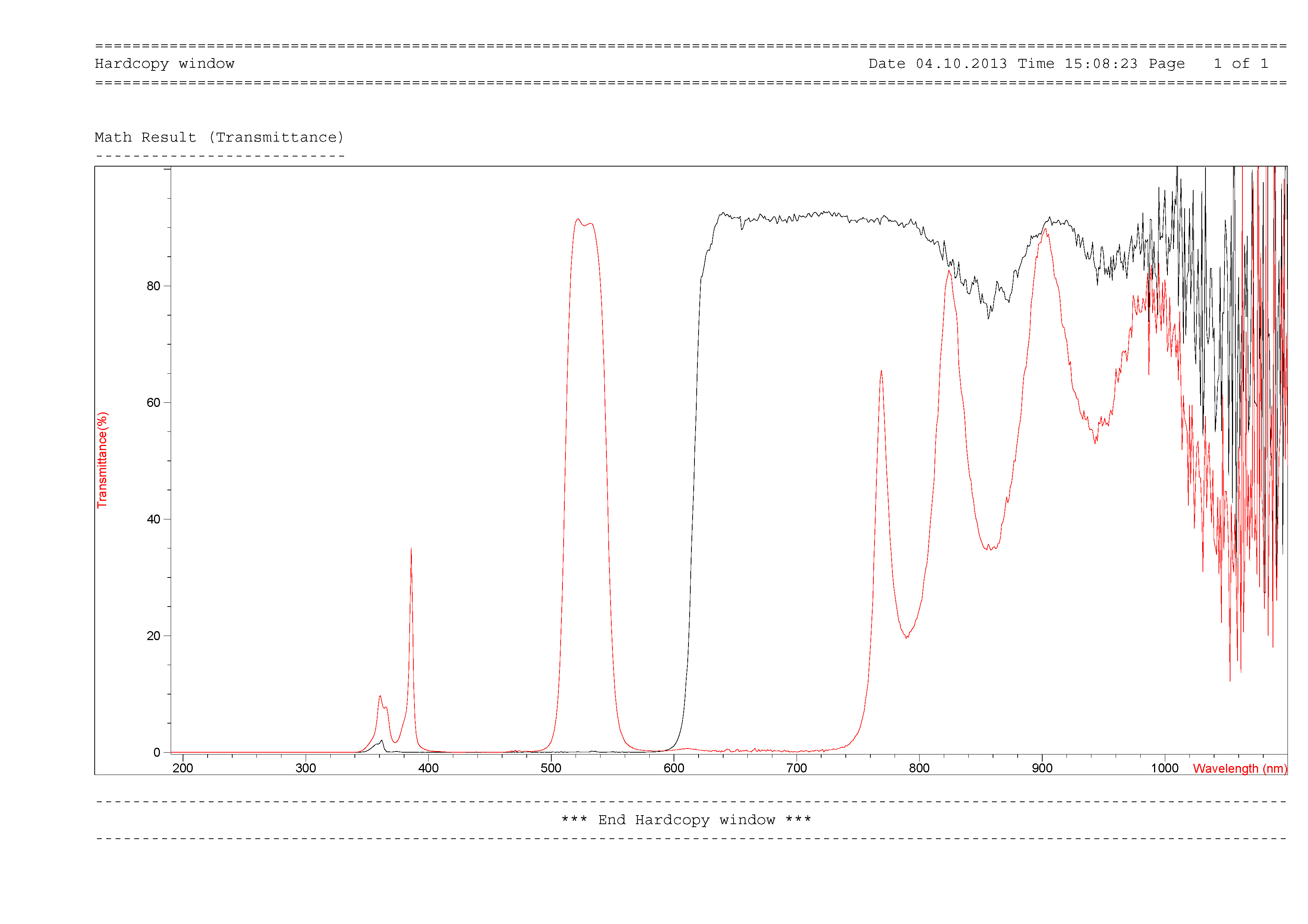Screen dimensions: 1308x924
Task: Click the date text '04.10.2013'
Action: 961,64
